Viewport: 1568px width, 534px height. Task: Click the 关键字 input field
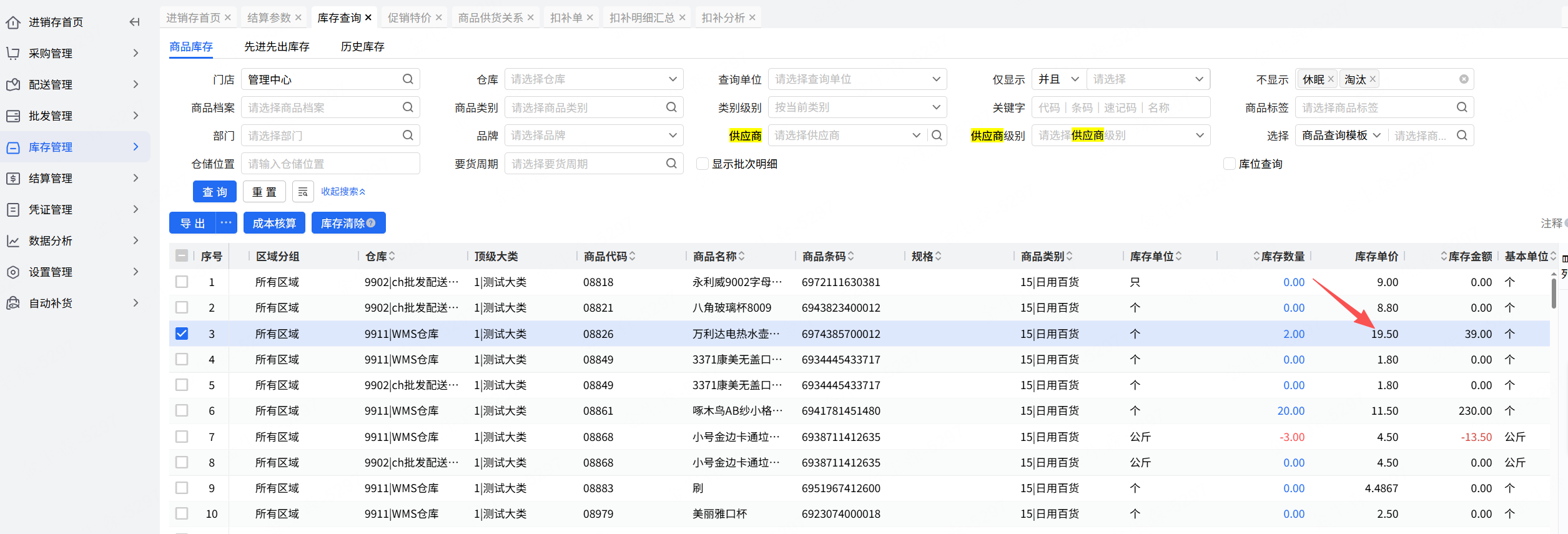(x=1121, y=107)
